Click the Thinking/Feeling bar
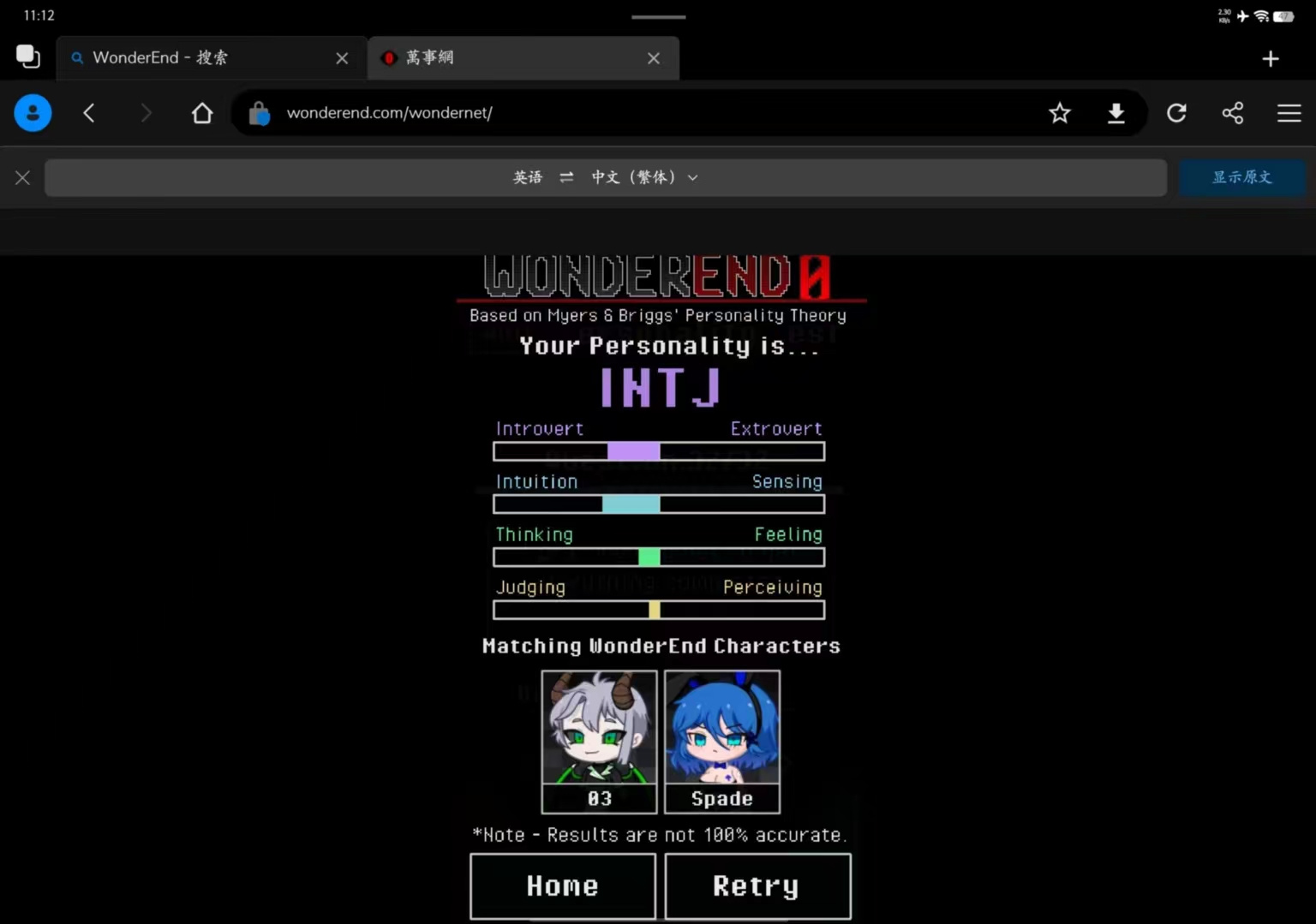The image size is (1316, 924). coord(659,557)
